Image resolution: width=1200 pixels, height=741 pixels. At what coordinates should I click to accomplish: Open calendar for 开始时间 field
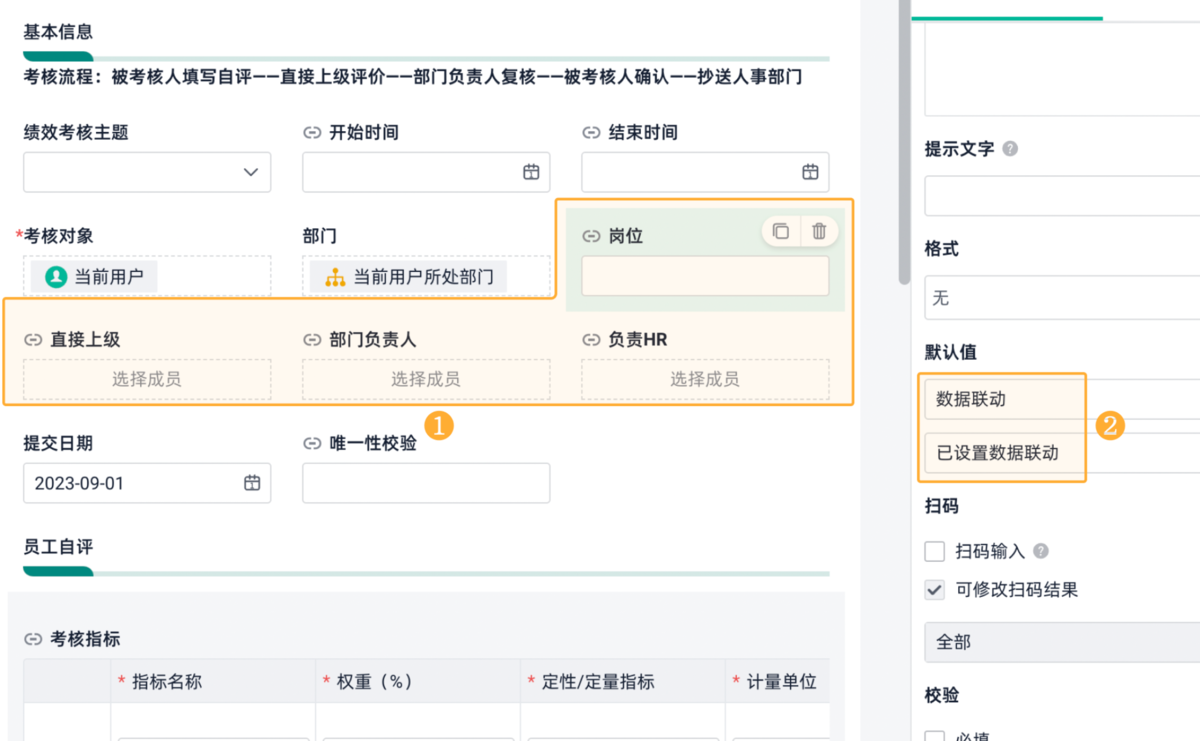coord(531,172)
